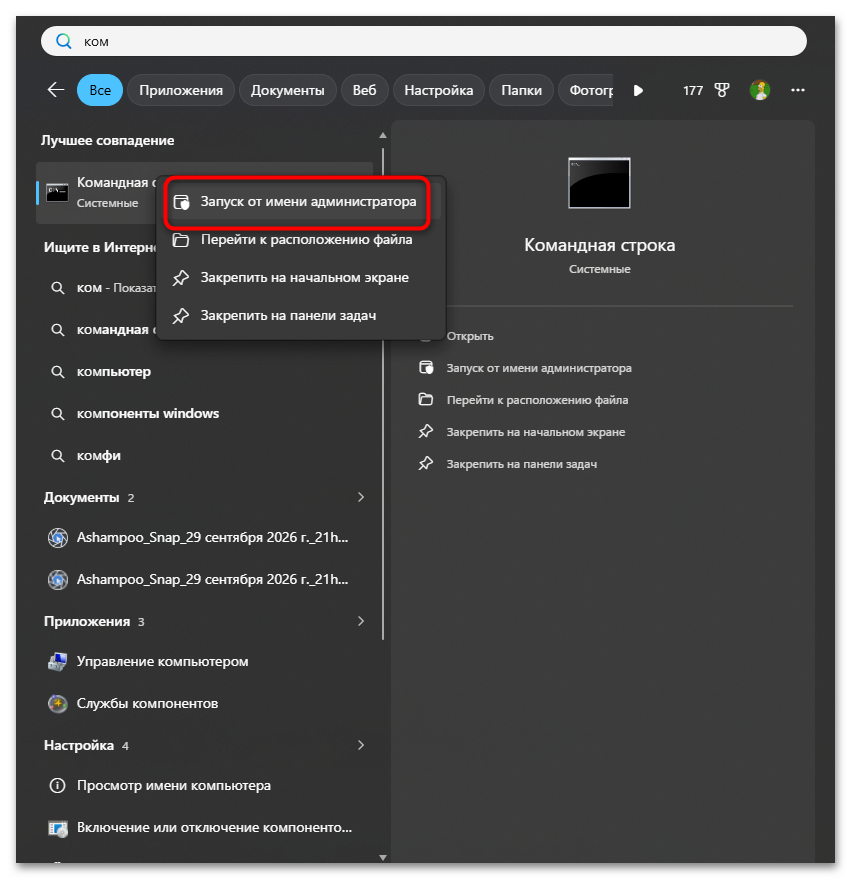The width and height of the screenshot is (851, 879).
Task: Click the back arrow icon near filters
Action: click(x=56, y=90)
